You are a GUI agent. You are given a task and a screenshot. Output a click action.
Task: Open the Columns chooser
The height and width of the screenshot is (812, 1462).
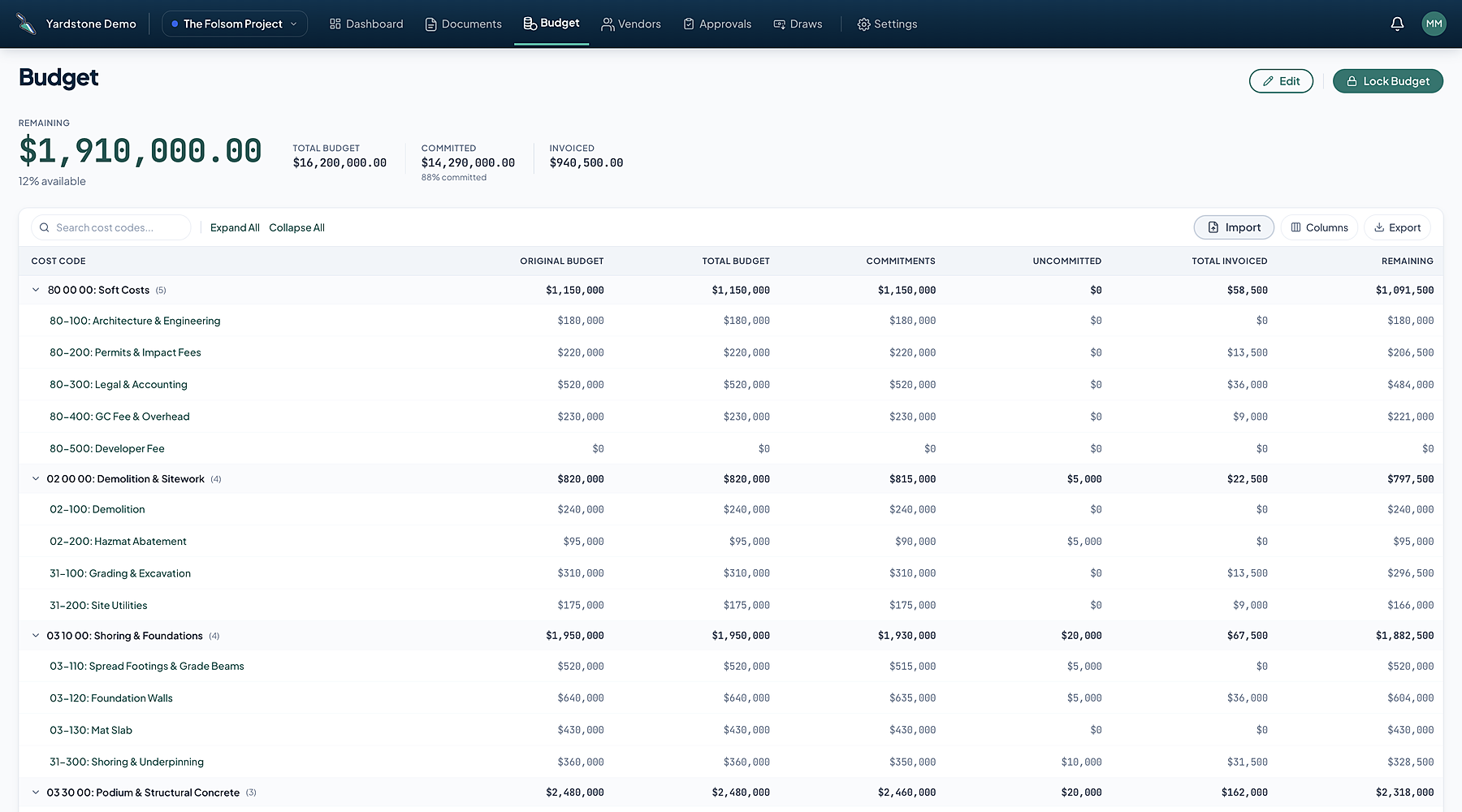coord(1319,227)
